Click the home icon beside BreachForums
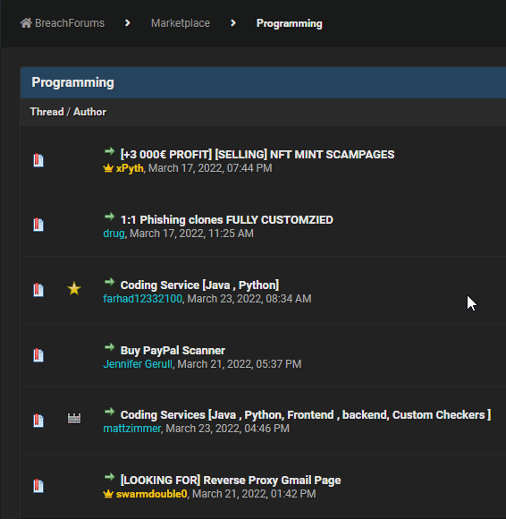 [x=26, y=23]
